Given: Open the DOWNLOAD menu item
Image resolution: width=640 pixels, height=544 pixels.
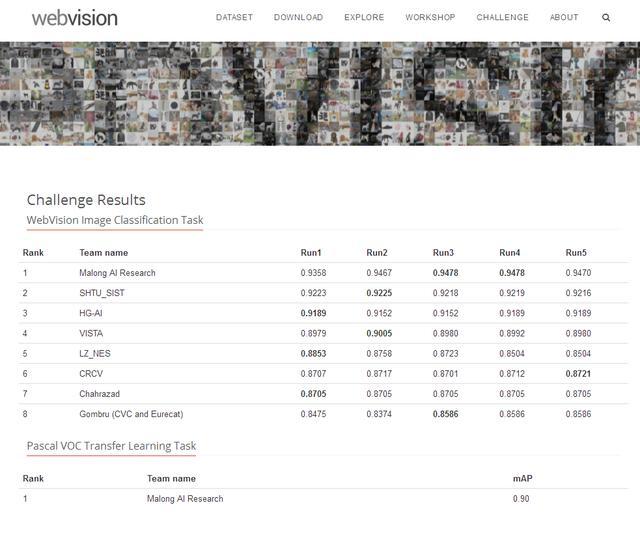Looking at the screenshot, I should click(298, 18).
